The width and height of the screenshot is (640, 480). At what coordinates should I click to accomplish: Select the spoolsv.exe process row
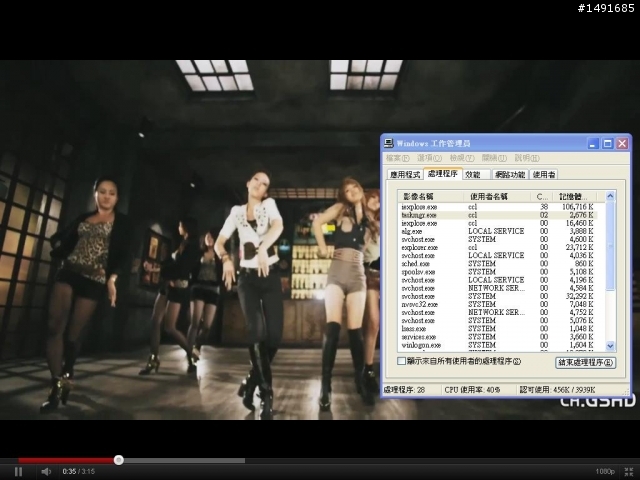tap(498, 272)
